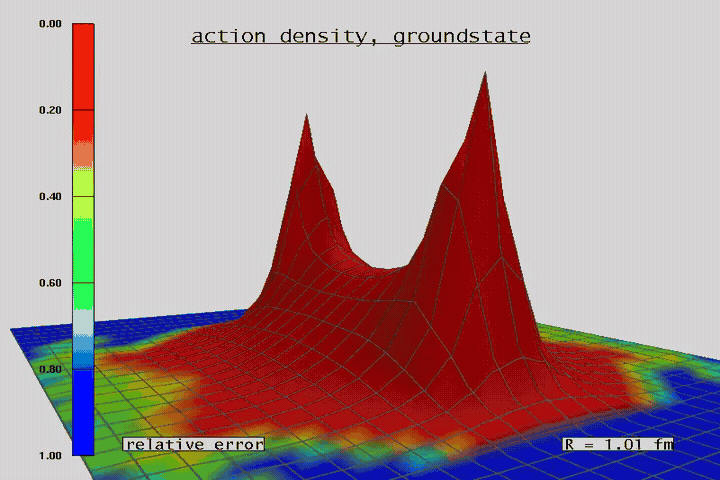720x480 pixels.
Task: Click the tip of the shorter left peak
Action: click(x=307, y=116)
